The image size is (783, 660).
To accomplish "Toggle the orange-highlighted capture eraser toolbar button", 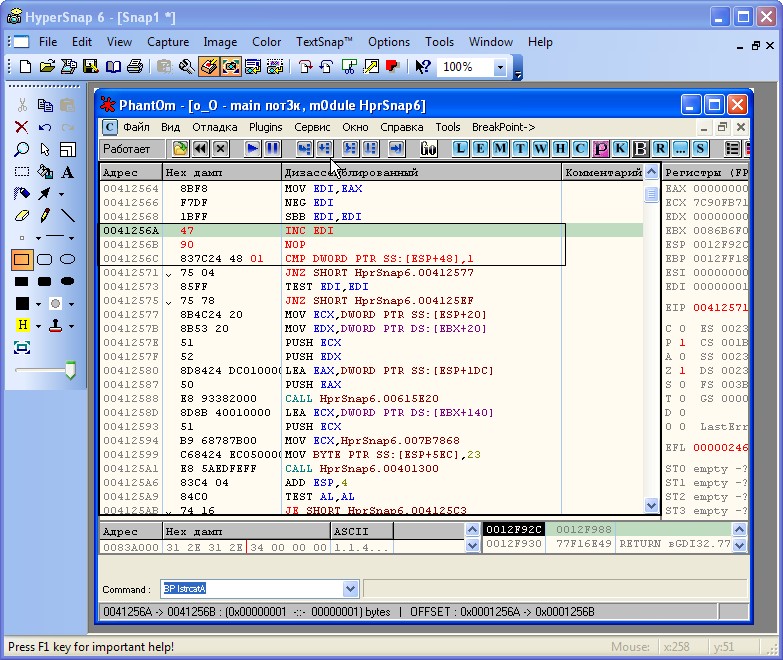I will [209, 66].
